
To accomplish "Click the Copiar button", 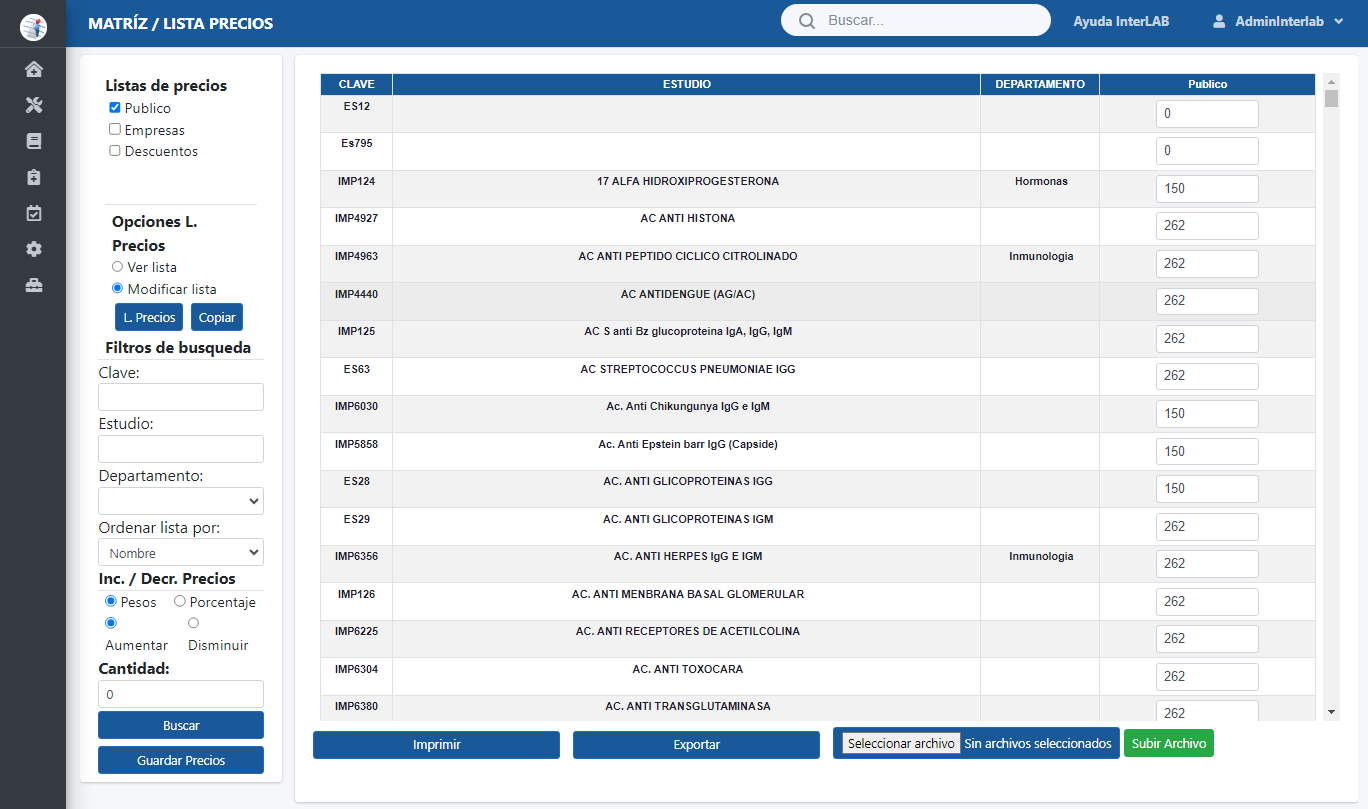I will 217,317.
